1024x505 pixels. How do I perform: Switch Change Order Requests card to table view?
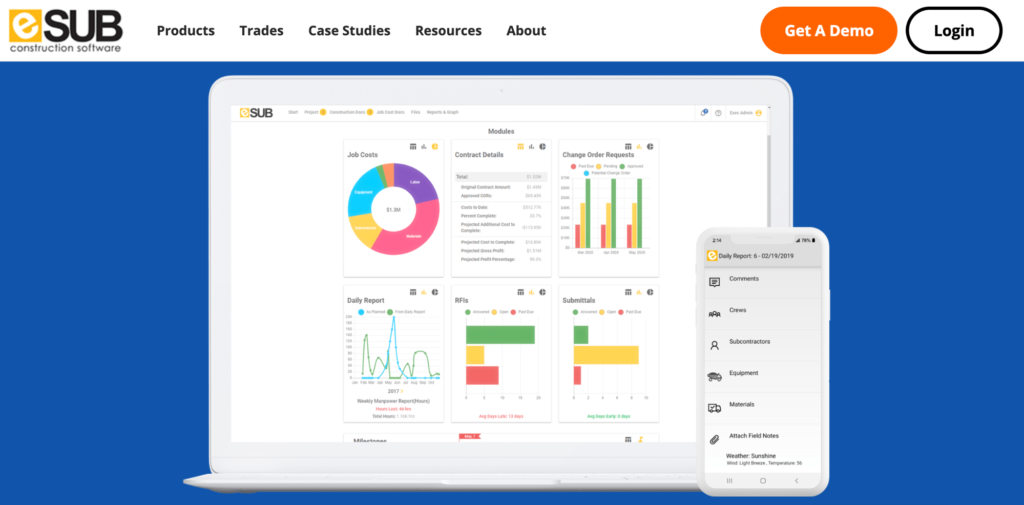[628, 146]
